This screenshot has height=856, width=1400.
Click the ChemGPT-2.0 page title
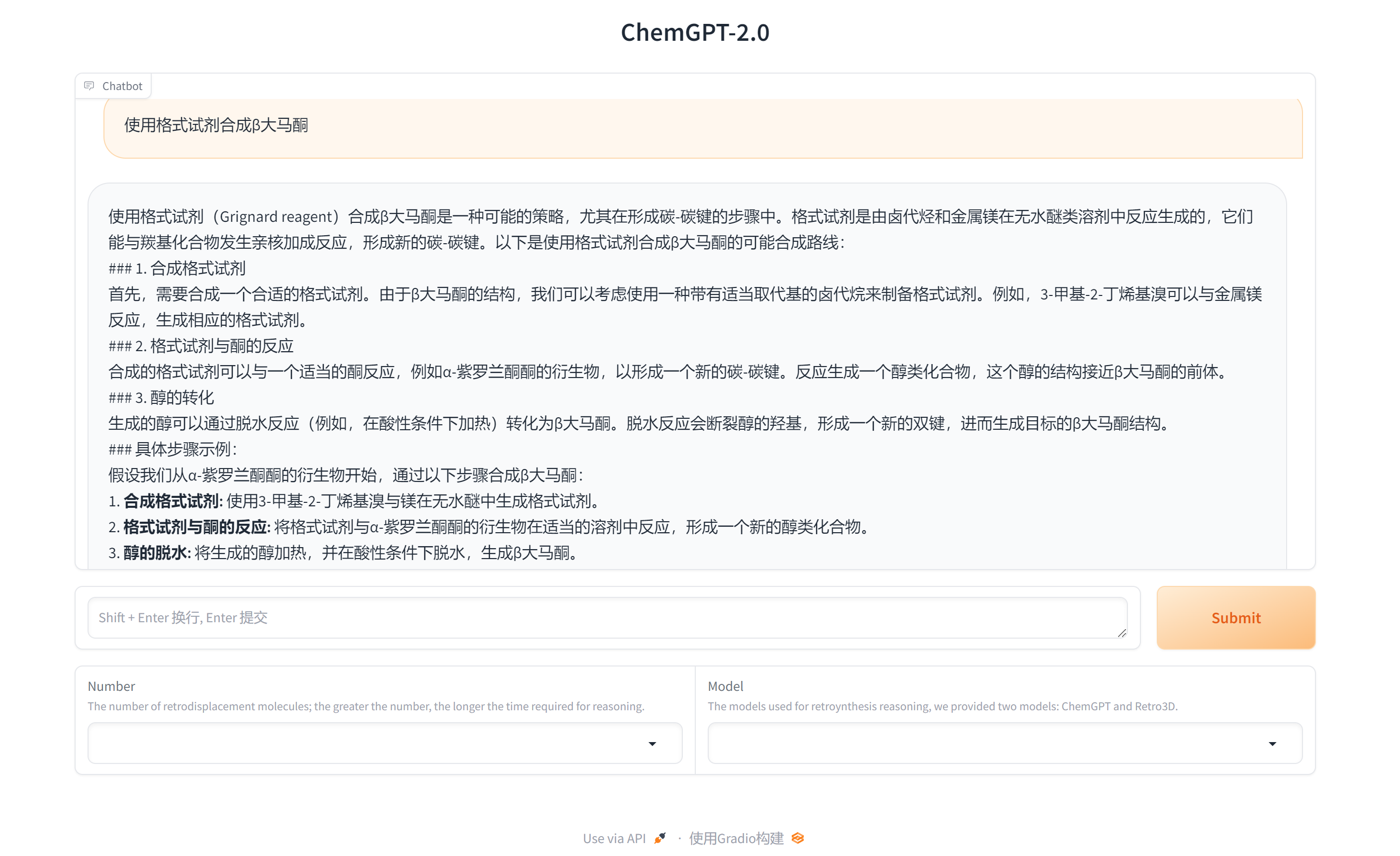click(695, 32)
